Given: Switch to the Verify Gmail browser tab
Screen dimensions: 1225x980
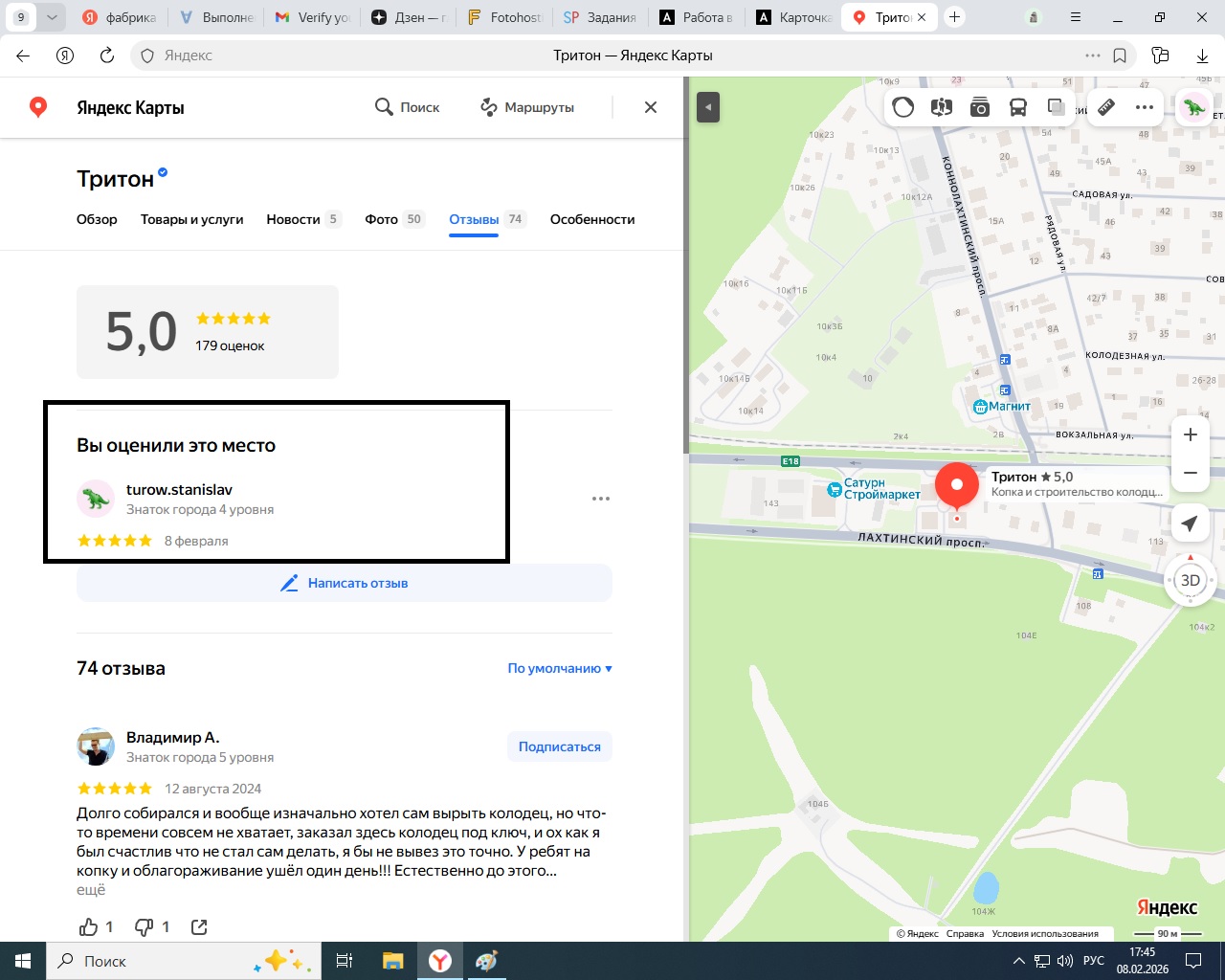Looking at the screenshot, I should coord(312,17).
